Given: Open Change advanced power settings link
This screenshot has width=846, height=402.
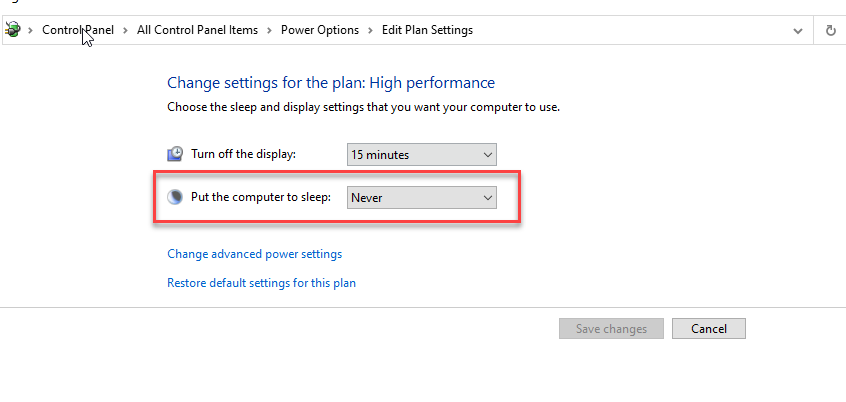Looking at the screenshot, I should (x=255, y=254).
